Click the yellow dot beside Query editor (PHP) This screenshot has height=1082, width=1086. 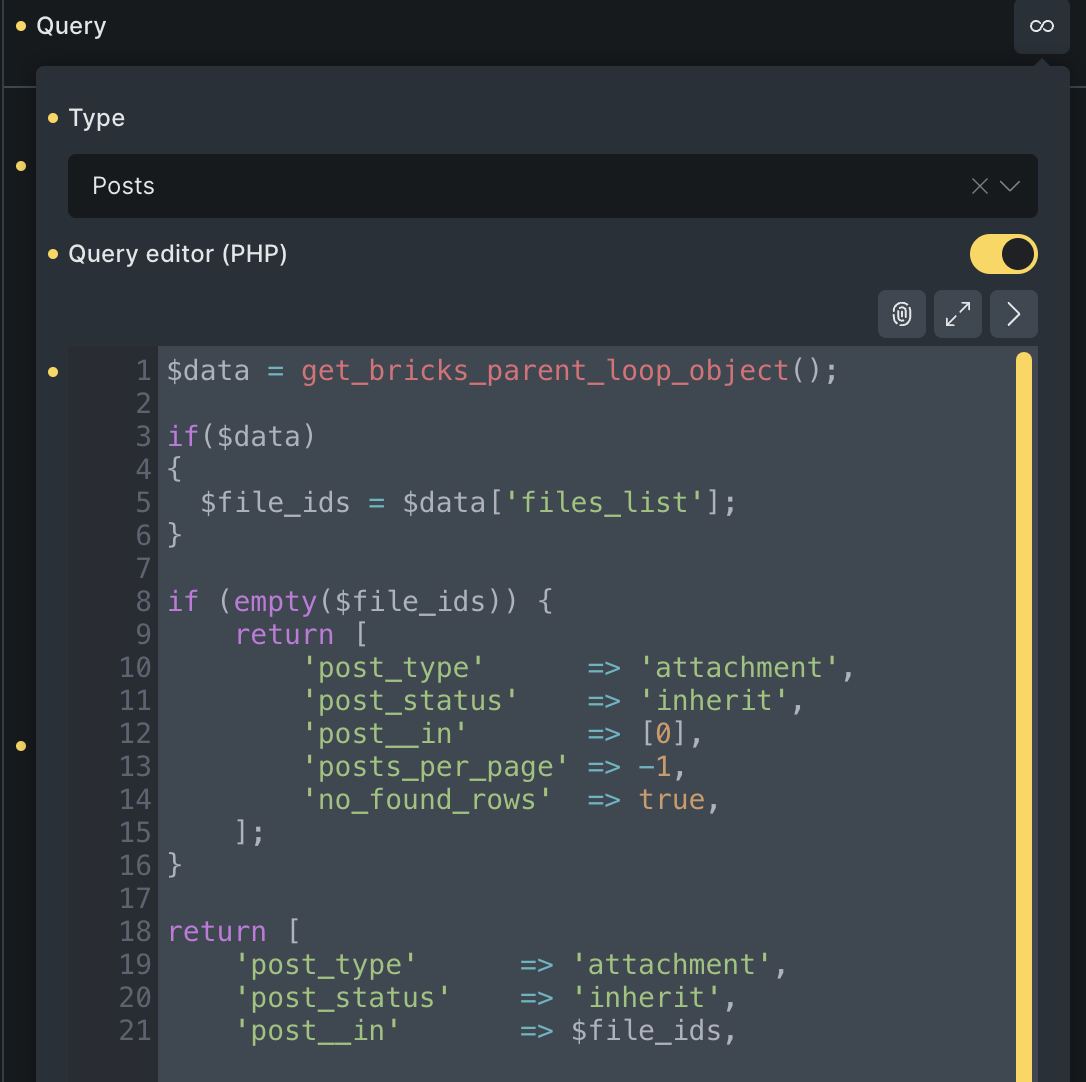tap(53, 255)
